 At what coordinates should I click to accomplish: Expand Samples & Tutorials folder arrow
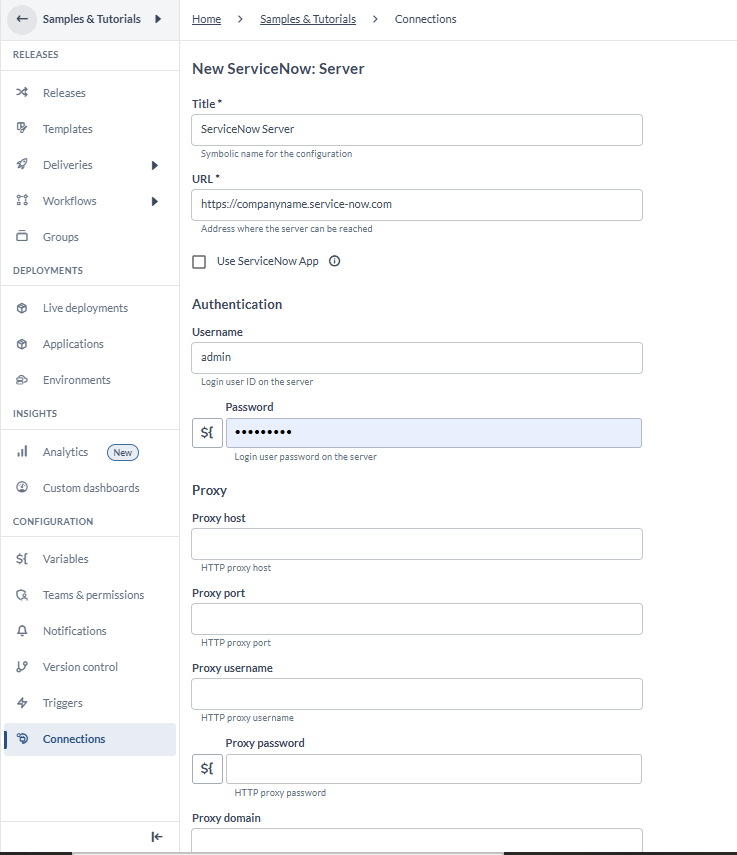[158, 19]
